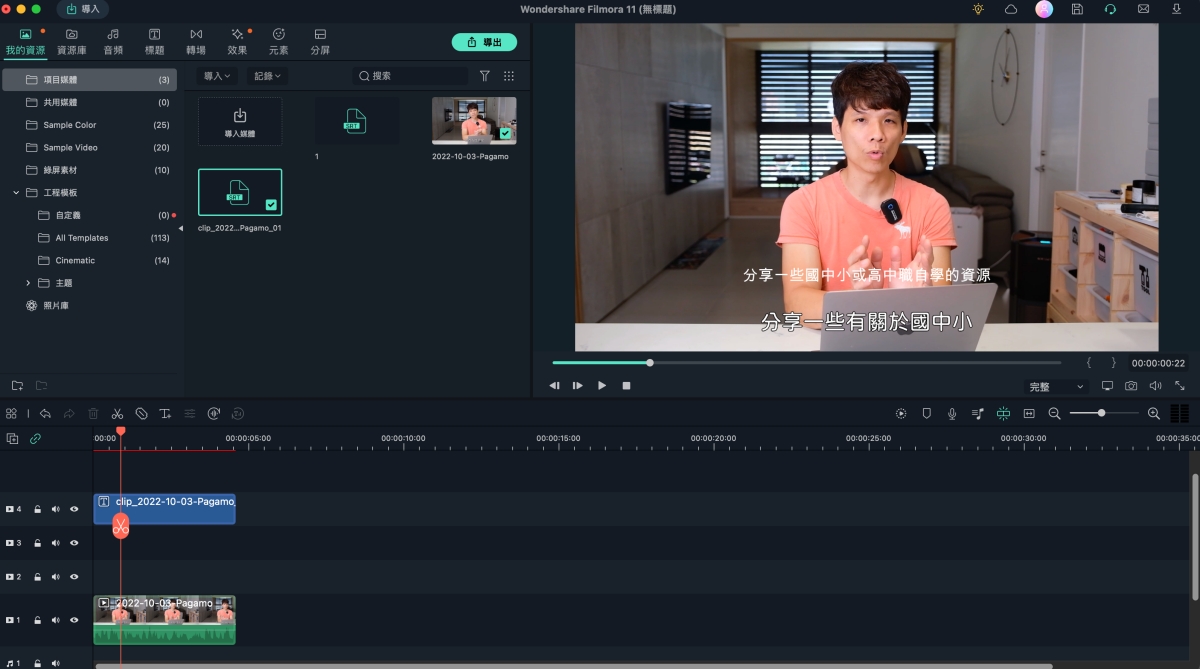This screenshot has height=669, width=1200.
Task: Mute video track 1 speaker icon
Action: tap(56, 621)
